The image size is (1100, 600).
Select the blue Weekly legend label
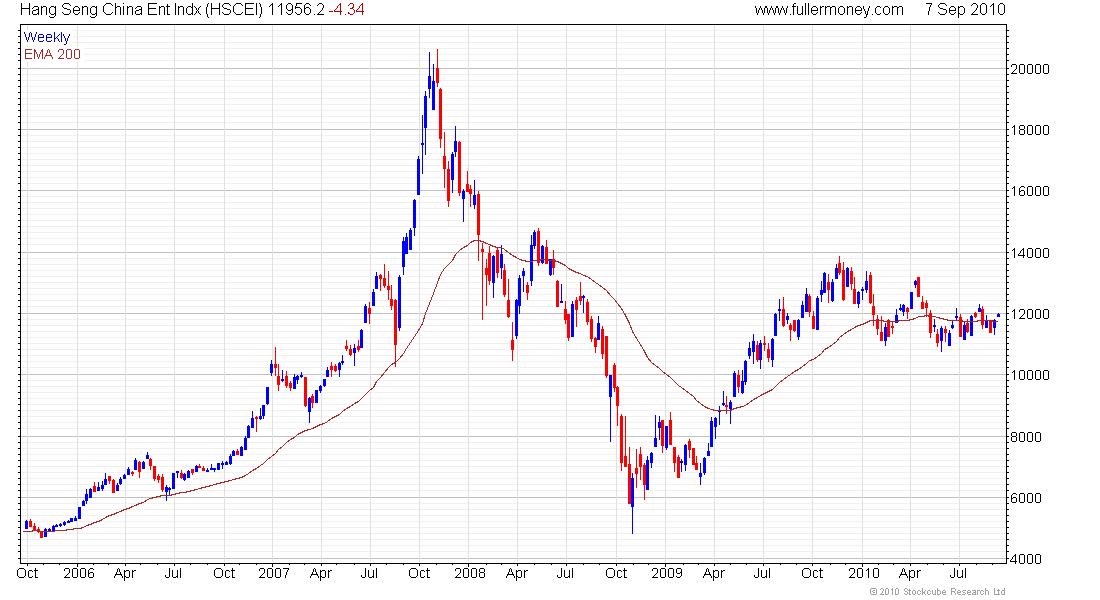[47, 38]
